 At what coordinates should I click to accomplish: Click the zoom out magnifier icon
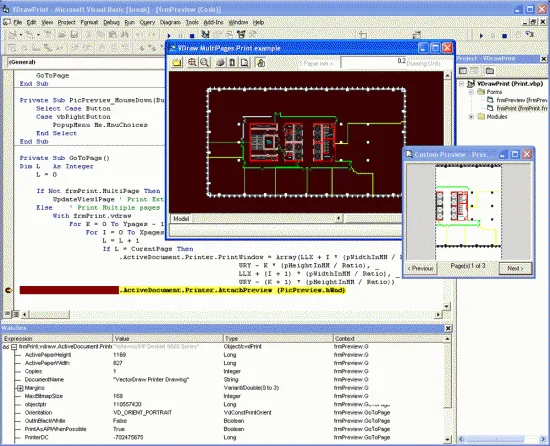pos(204,63)
